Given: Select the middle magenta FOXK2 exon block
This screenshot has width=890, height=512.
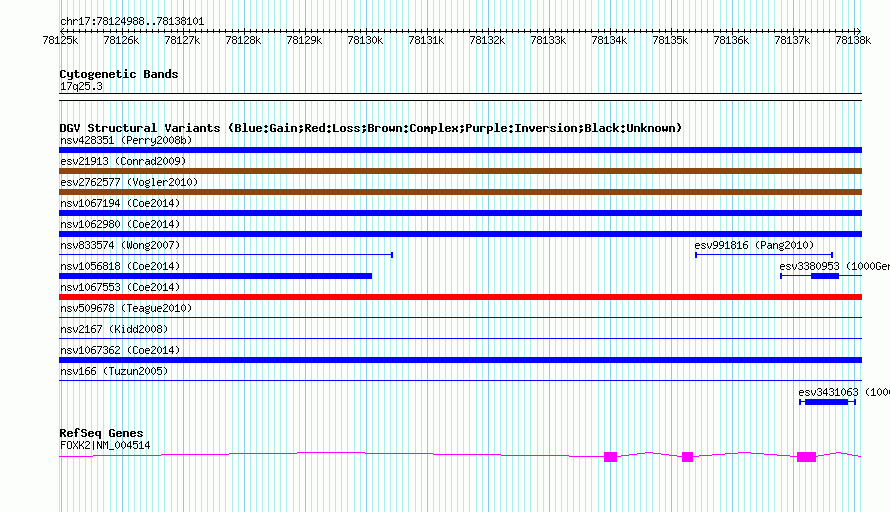Looking at the screenshot, I should (x=687, y=457).
